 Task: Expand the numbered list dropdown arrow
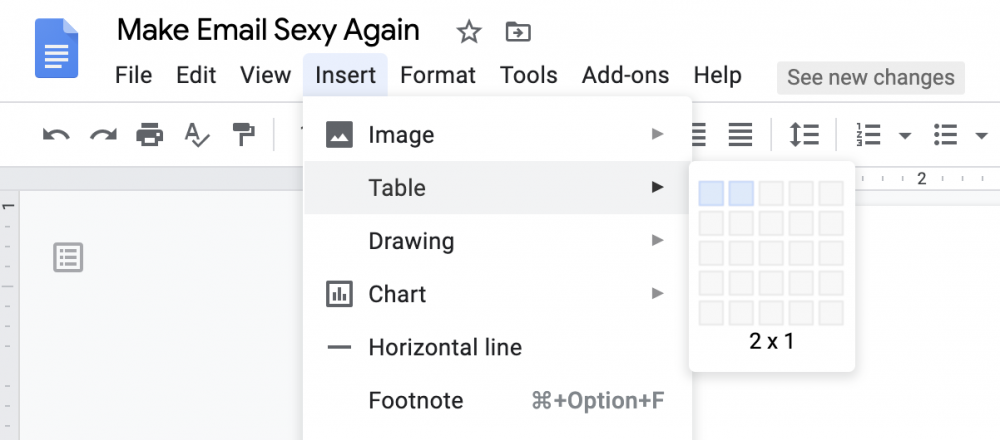click(x=905, y=135)
